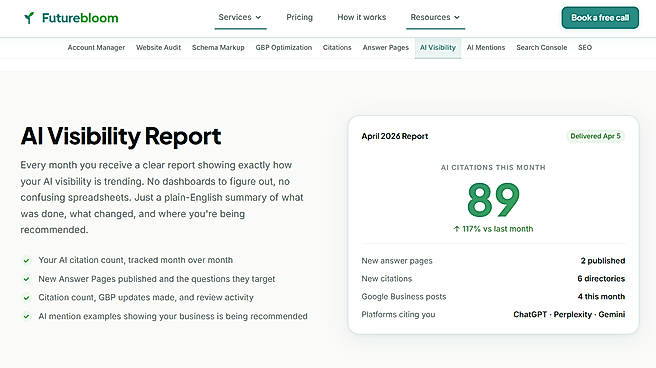Viewport: 656px width, 368px height.
Task: Click the Futurebloom sprout logo icon
Action: pos(29,18)
